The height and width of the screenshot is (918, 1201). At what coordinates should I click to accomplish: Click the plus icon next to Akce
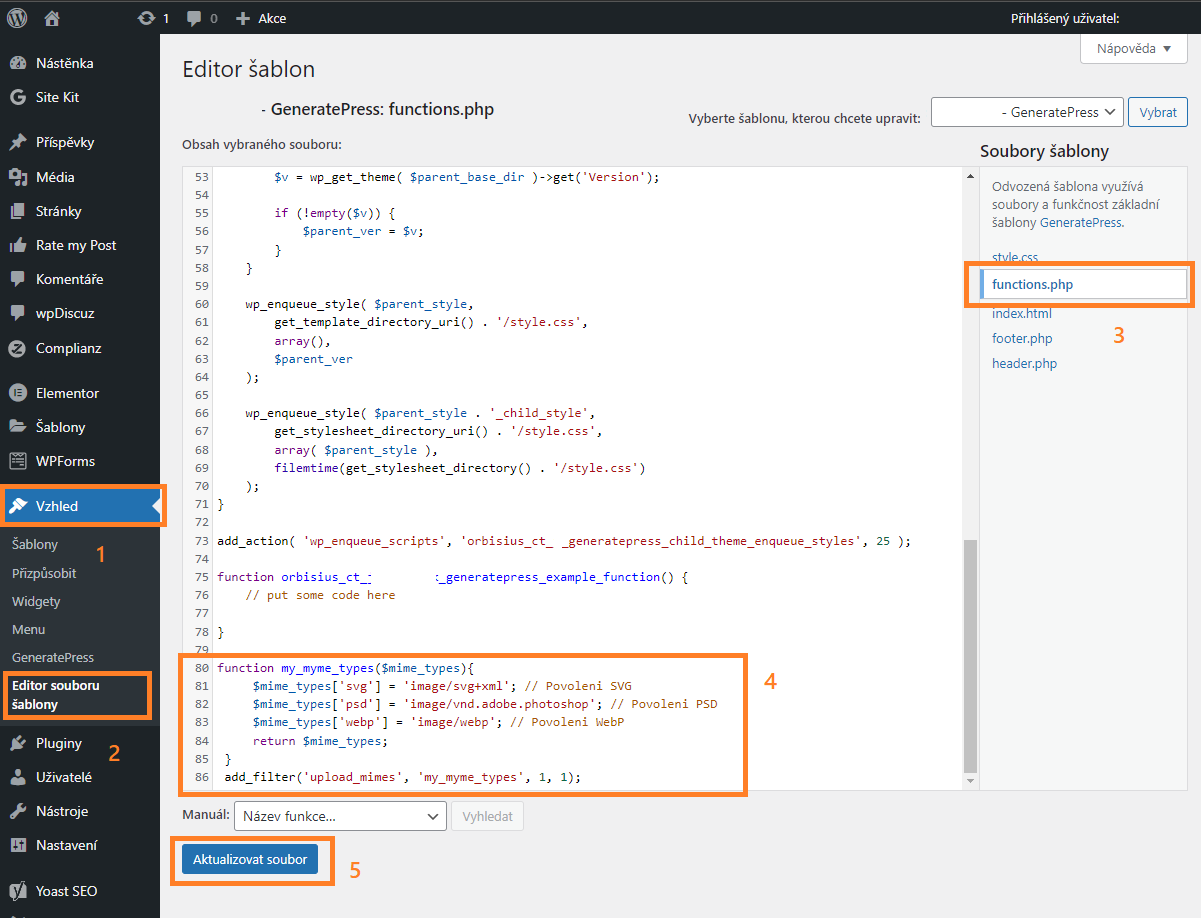(x=243, y=18)
